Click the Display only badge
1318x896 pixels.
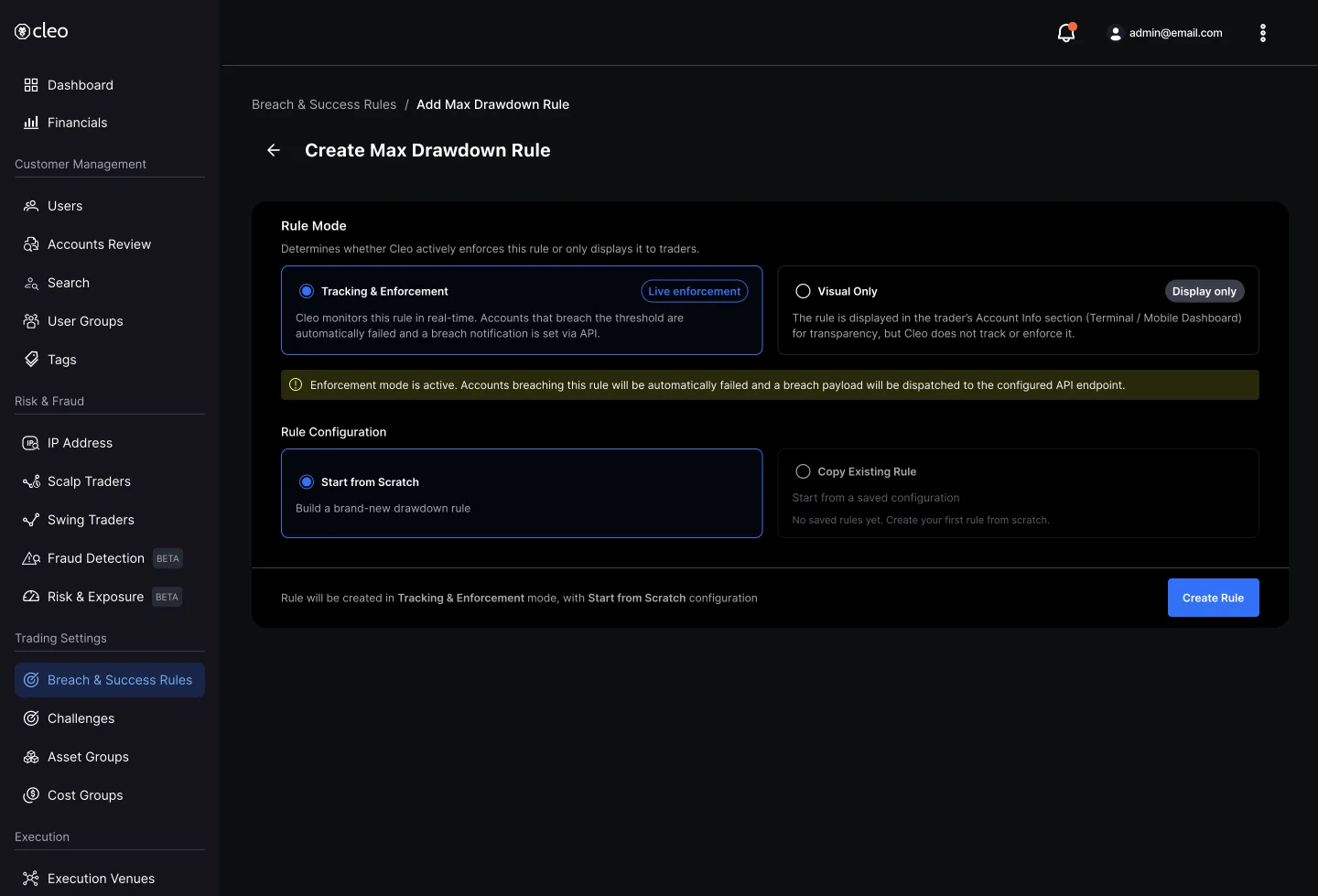coord(1204,291)
